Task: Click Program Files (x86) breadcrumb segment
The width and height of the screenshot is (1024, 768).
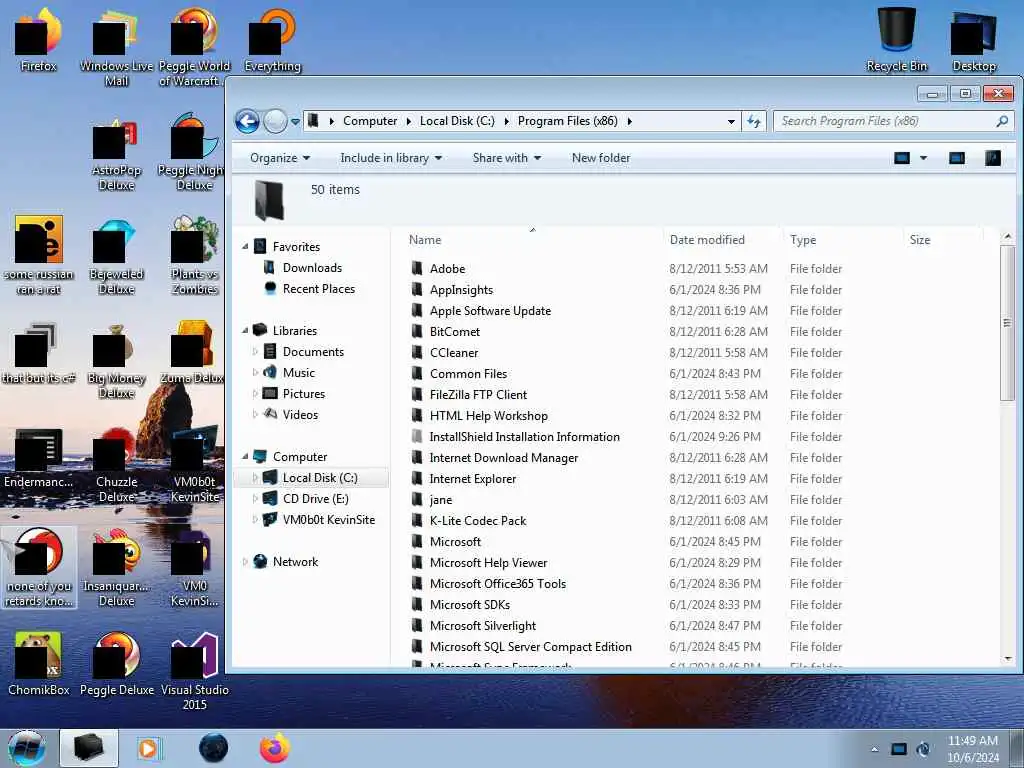Action: (x=568, y=121)
